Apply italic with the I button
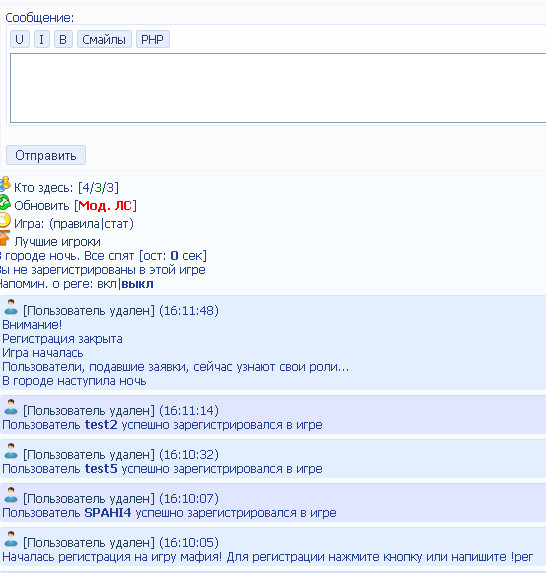Viewport: 546px width, 573px height. pyautogui.click(x=42, y=39)
